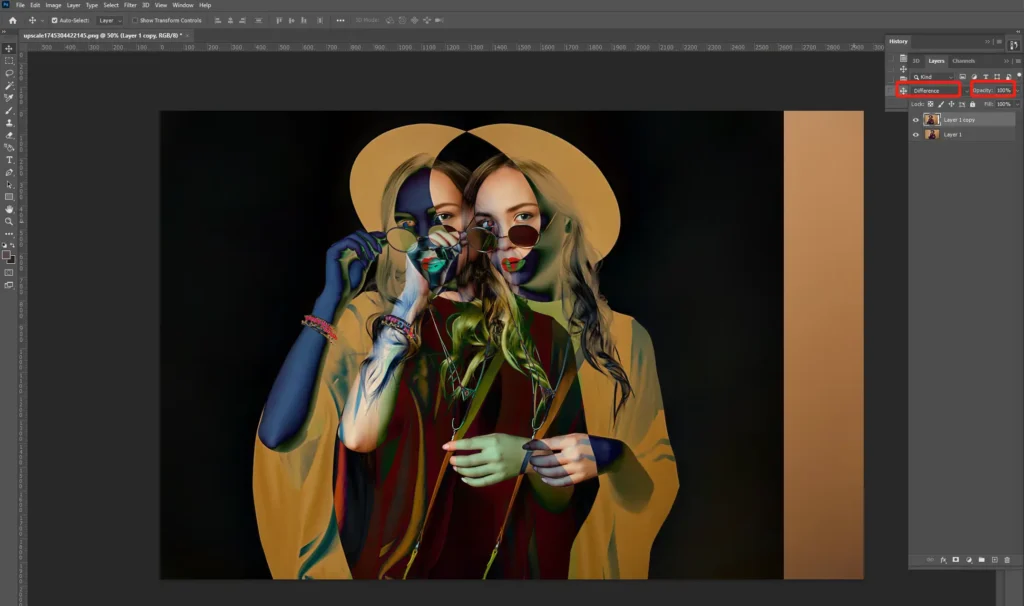Select the Hand tool
Screen dimensions: 1024x606
9,209
